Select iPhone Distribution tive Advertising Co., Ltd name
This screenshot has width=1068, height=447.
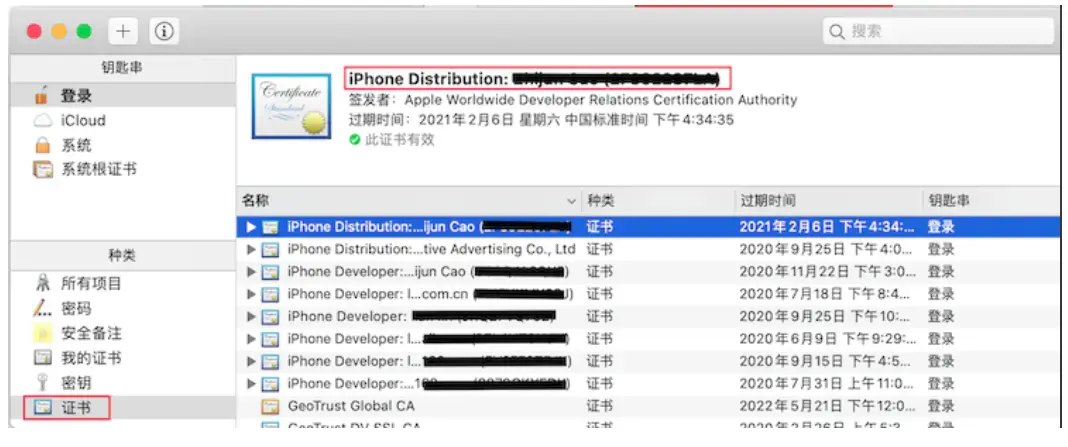tap(431, 249)
